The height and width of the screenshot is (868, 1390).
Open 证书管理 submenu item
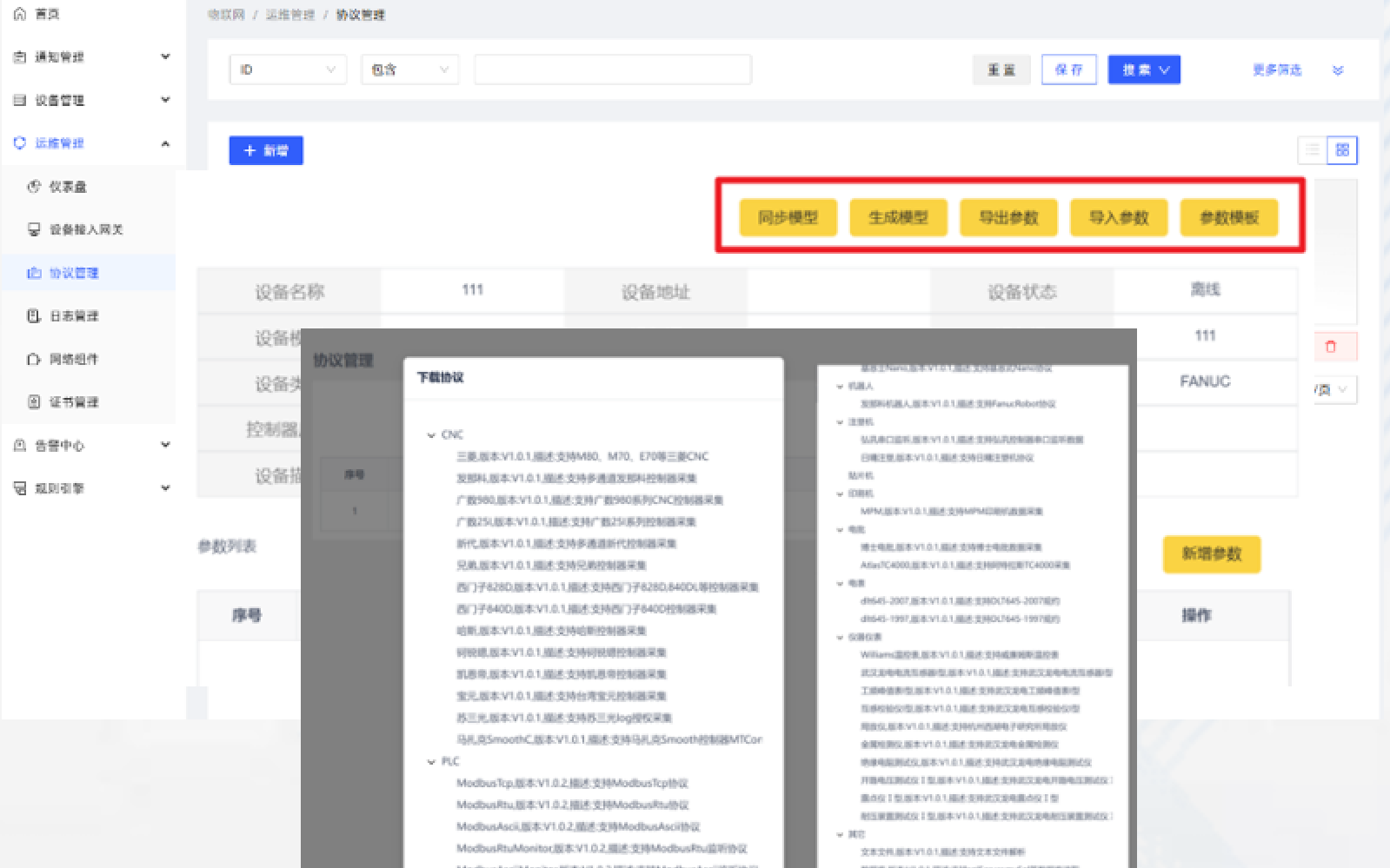coord(74,402)
